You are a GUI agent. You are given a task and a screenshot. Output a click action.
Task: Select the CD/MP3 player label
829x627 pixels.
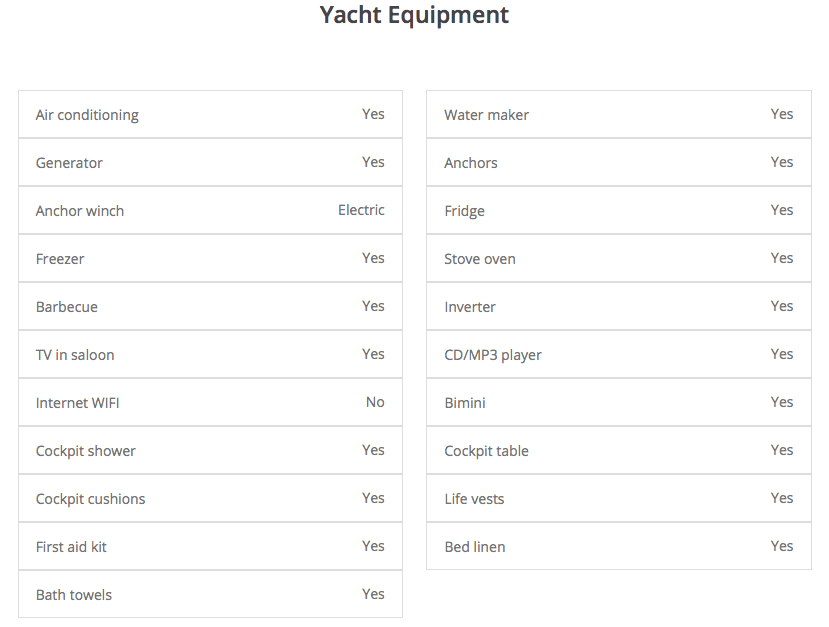493,355
